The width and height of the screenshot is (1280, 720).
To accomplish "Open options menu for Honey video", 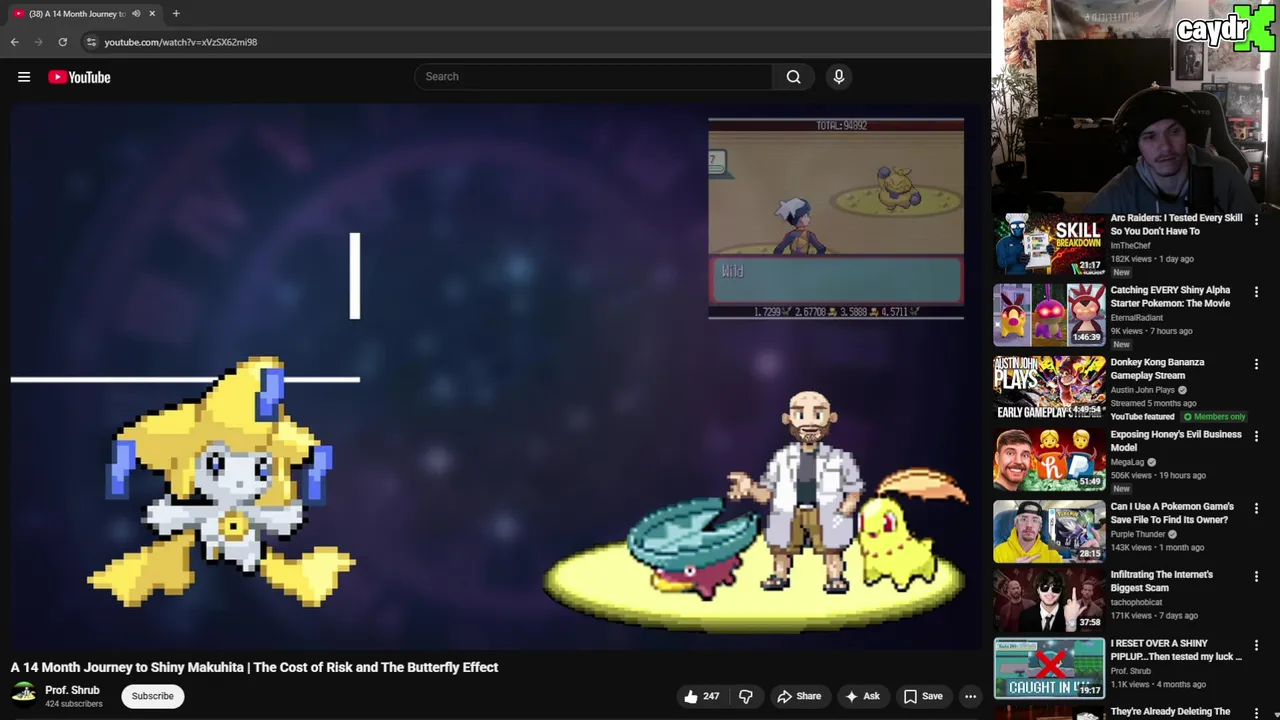I will point(1256,436).
